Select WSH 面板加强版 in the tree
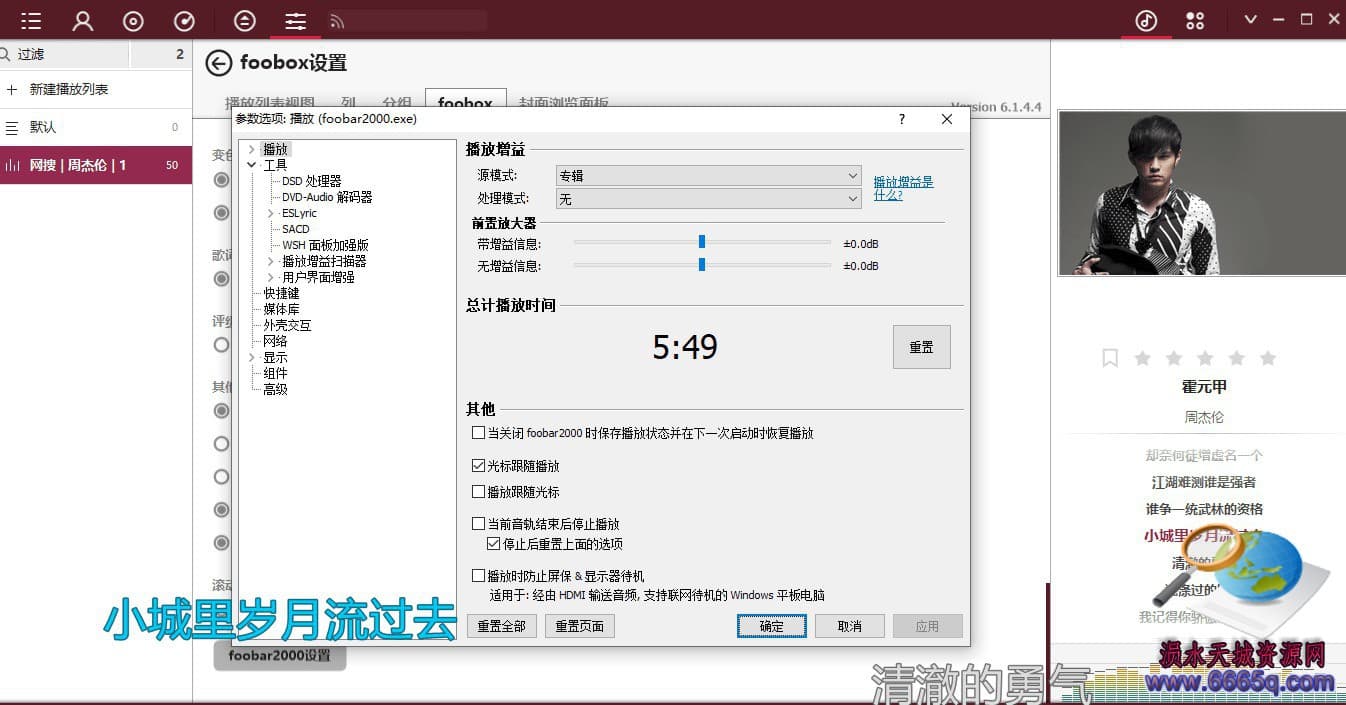The image size is (1346, 705). tap(325, 245)
